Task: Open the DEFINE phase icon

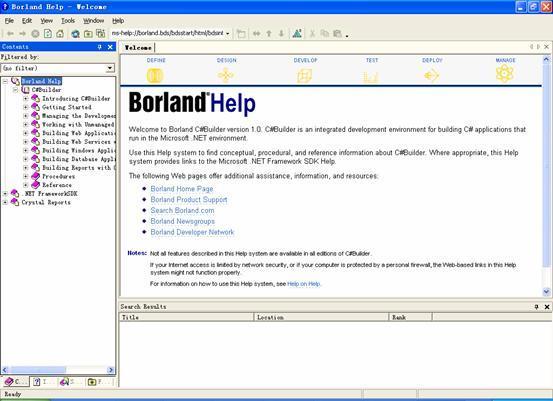Action: (155, 75)
